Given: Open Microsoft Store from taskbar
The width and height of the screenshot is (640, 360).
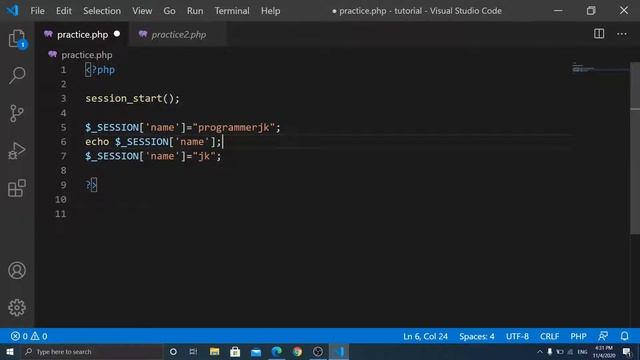Looking at the screenshot, I should (x=235, y=351).
